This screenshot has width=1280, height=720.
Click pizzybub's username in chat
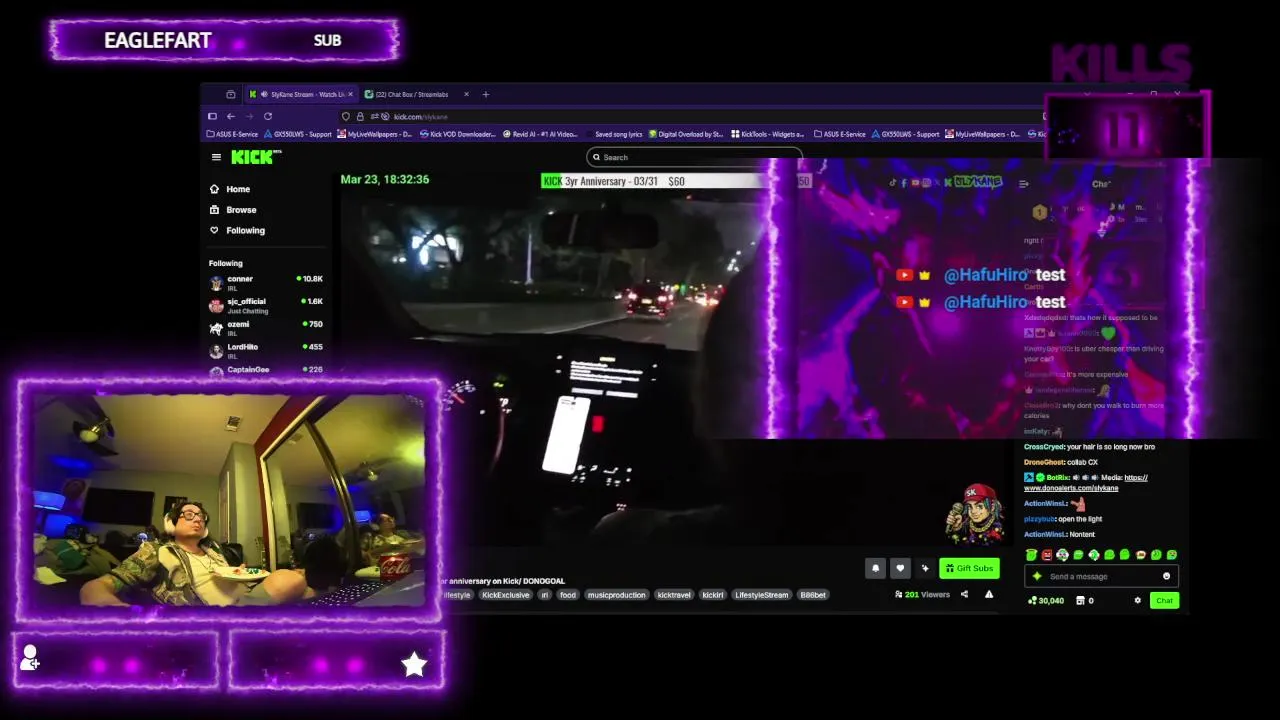point(1039,519)
